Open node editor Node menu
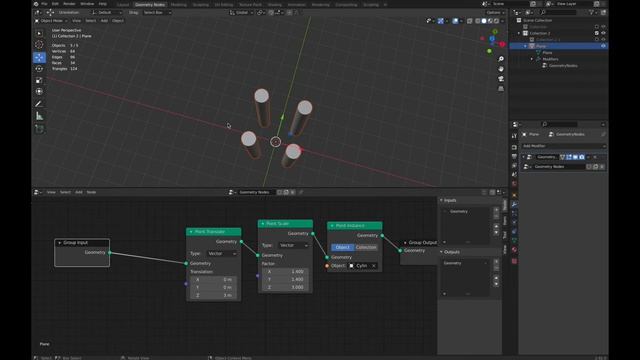 click(91, 192)
